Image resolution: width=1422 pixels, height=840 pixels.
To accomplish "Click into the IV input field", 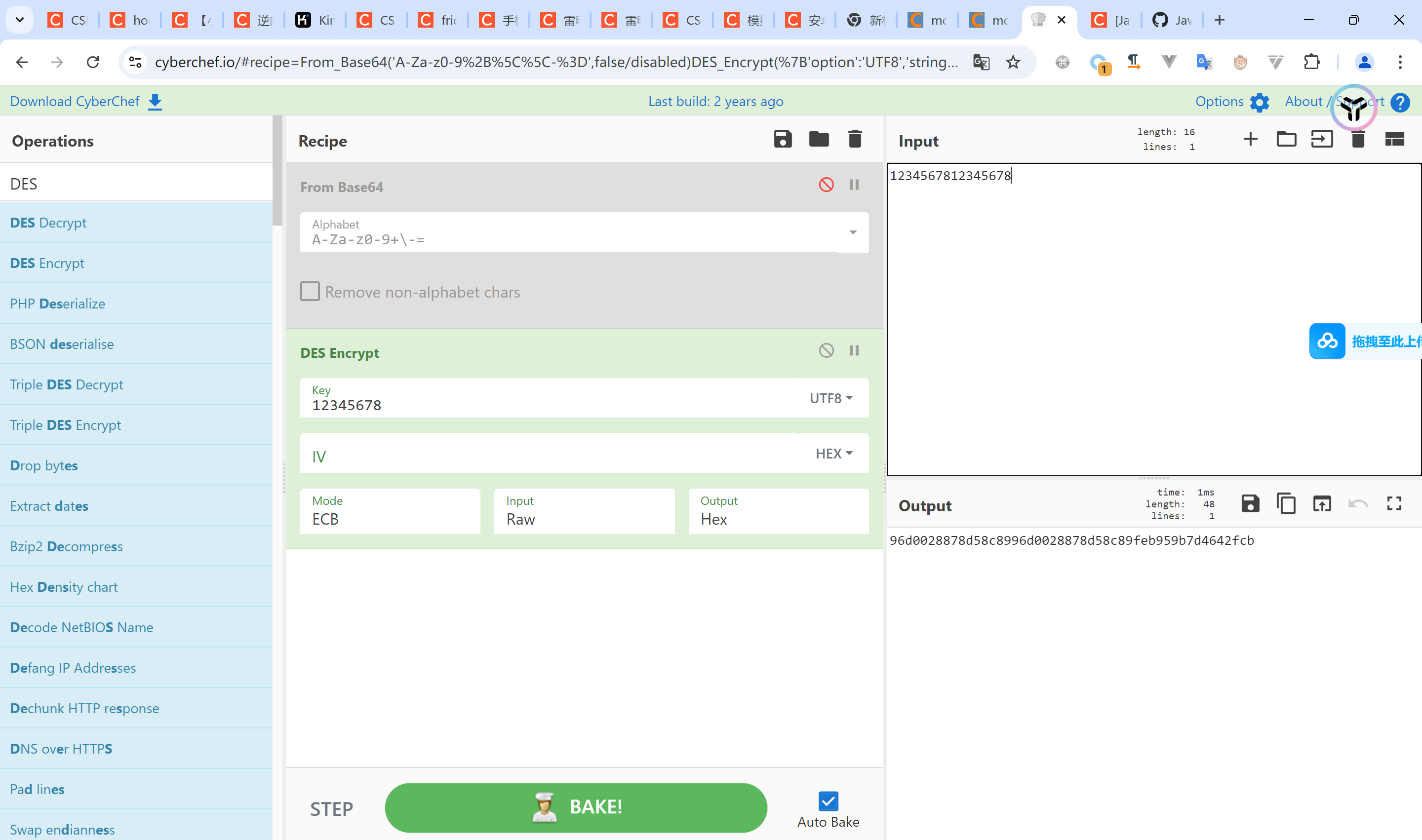I will coord(550,454).
